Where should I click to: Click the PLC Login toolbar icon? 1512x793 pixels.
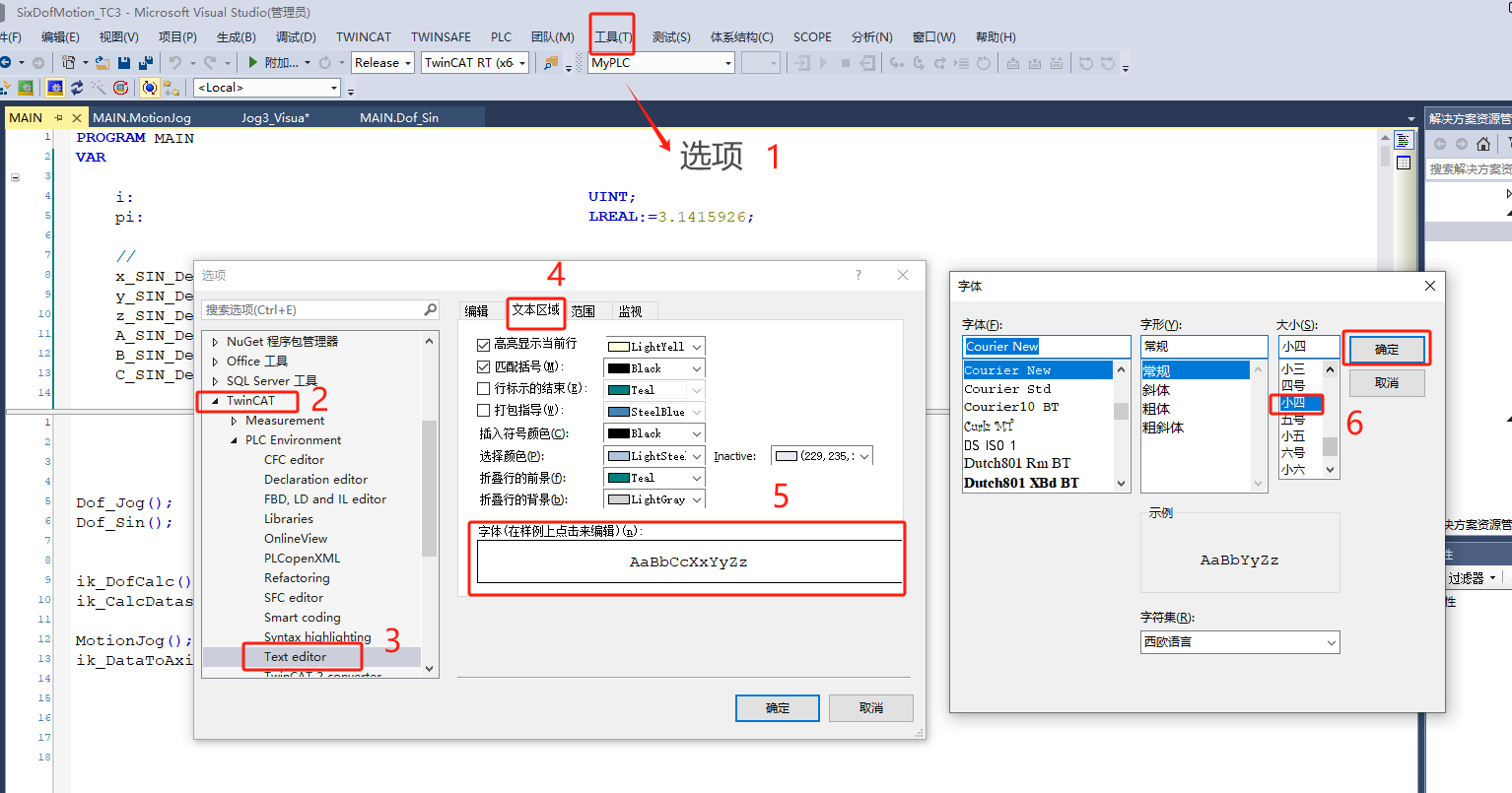pyautogui.click(x=802, y=63)
